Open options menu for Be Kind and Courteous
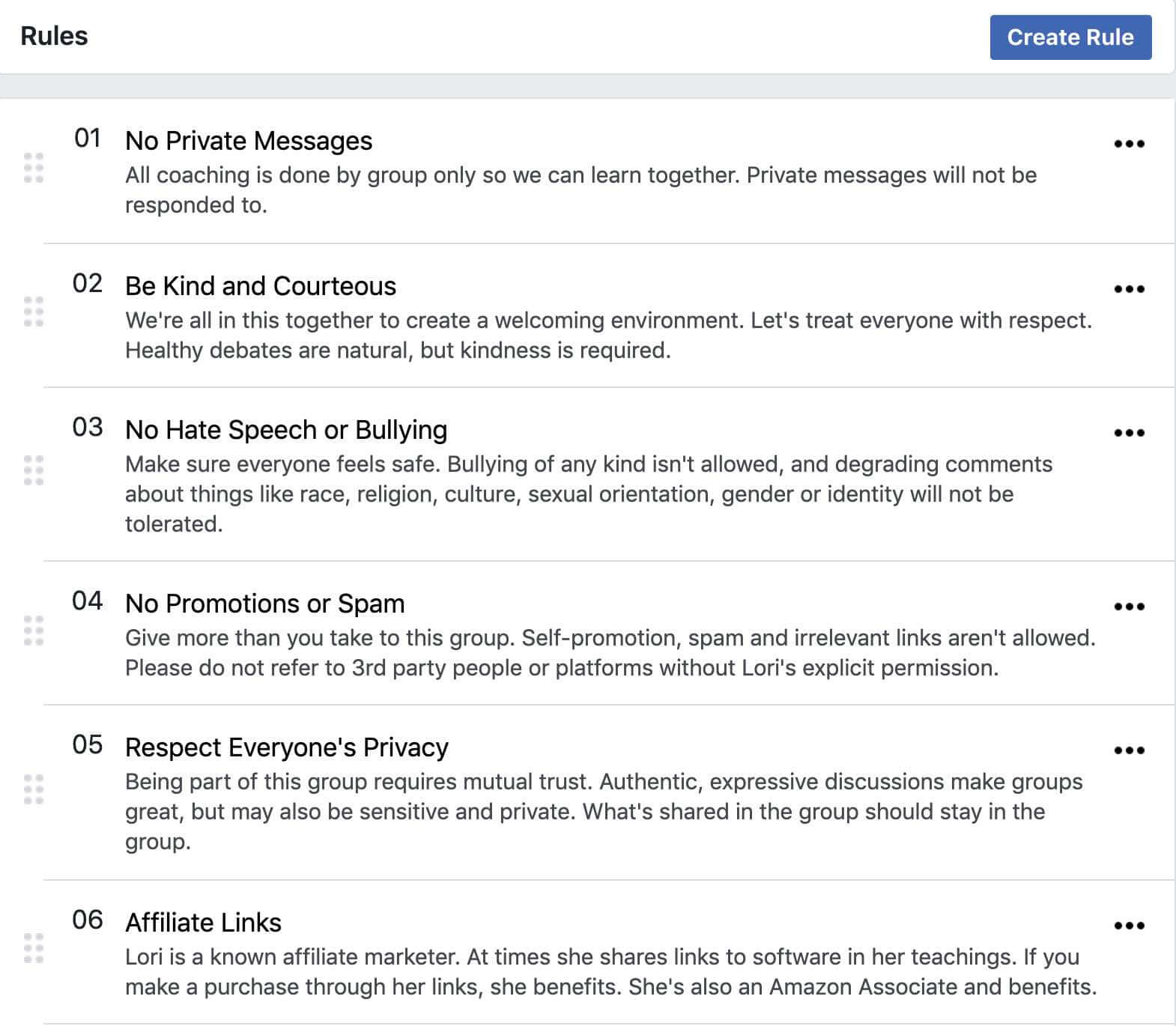 [1129, 289]
